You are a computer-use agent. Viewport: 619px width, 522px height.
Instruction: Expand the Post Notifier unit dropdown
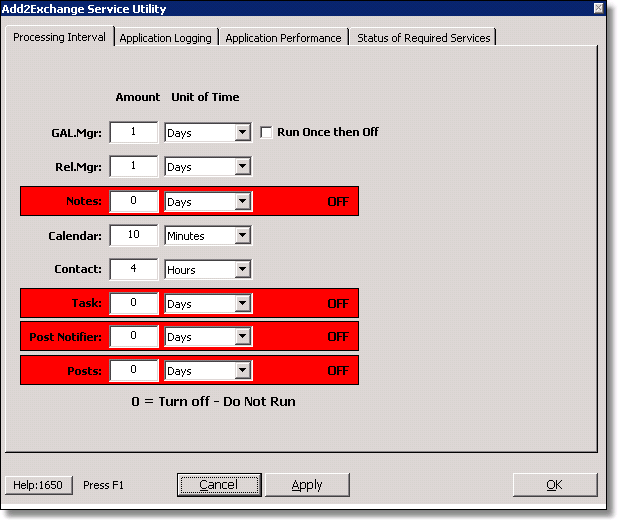(243, 336)
